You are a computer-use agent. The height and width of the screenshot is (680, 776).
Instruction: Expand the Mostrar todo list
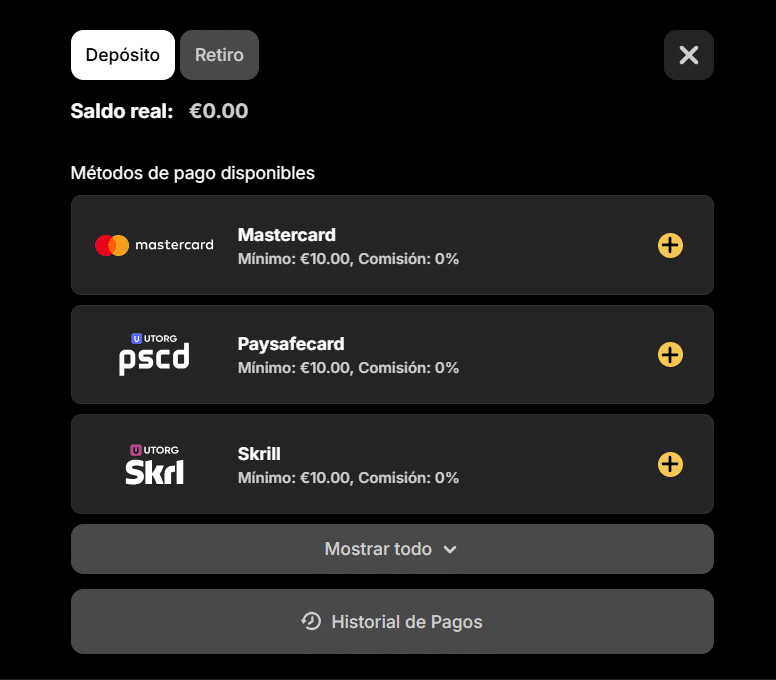[x=378, y=549]
